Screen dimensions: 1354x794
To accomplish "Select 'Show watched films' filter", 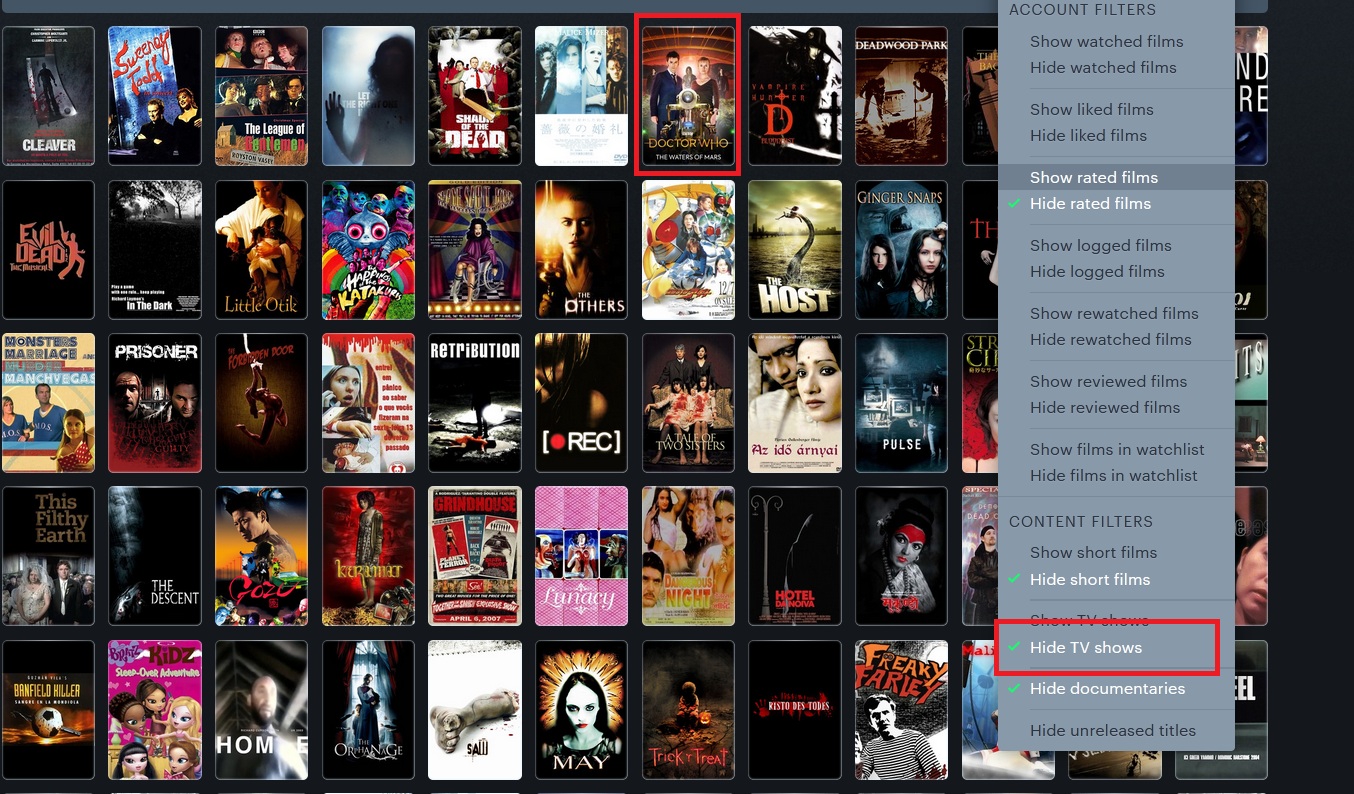I will click(x=1106, y=41).
